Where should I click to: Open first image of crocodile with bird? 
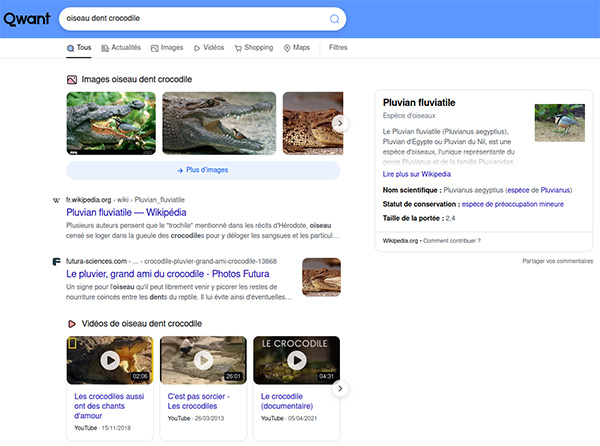pos(111,123)
